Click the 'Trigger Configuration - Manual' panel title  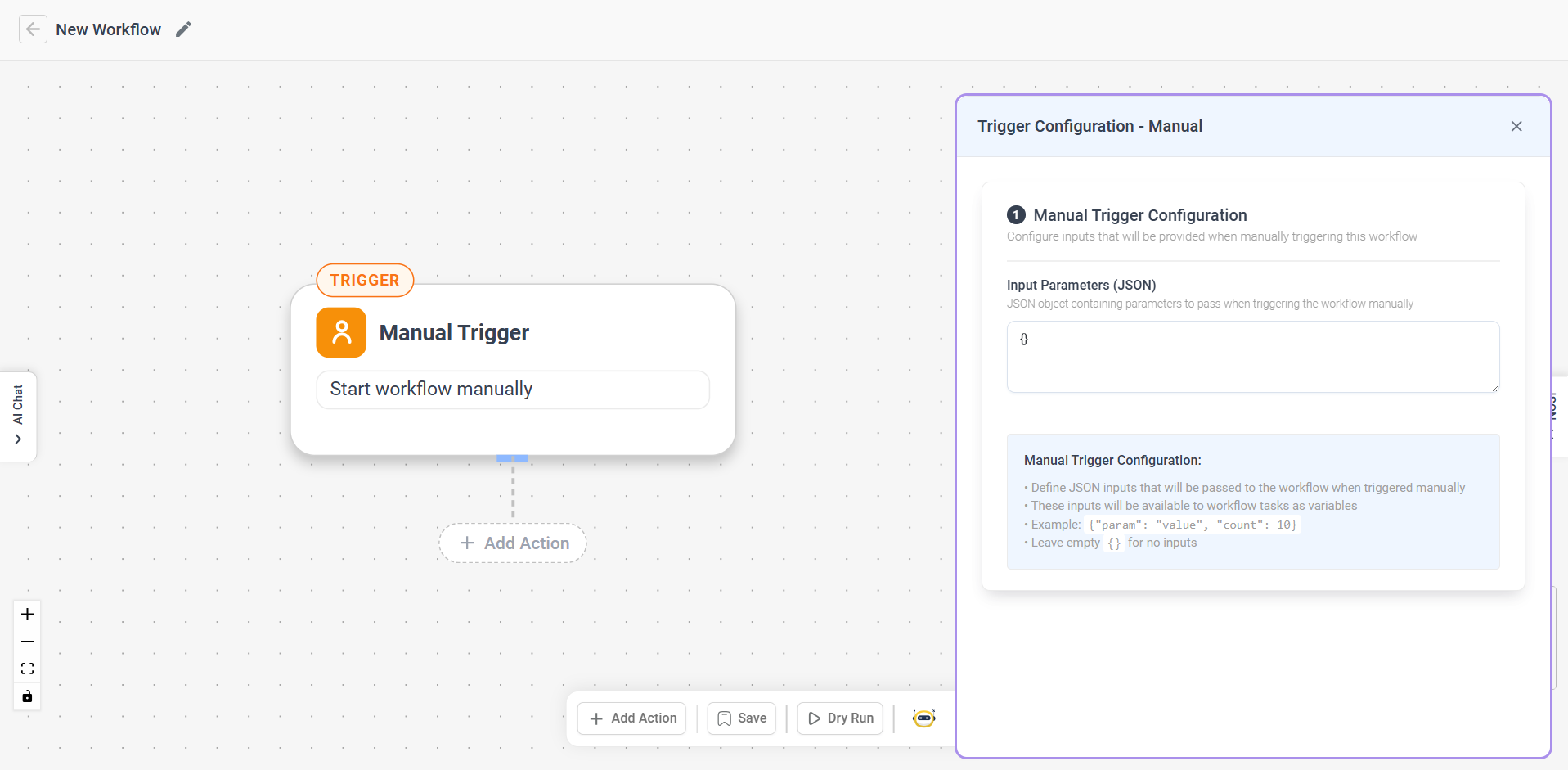click(1090, 126)
